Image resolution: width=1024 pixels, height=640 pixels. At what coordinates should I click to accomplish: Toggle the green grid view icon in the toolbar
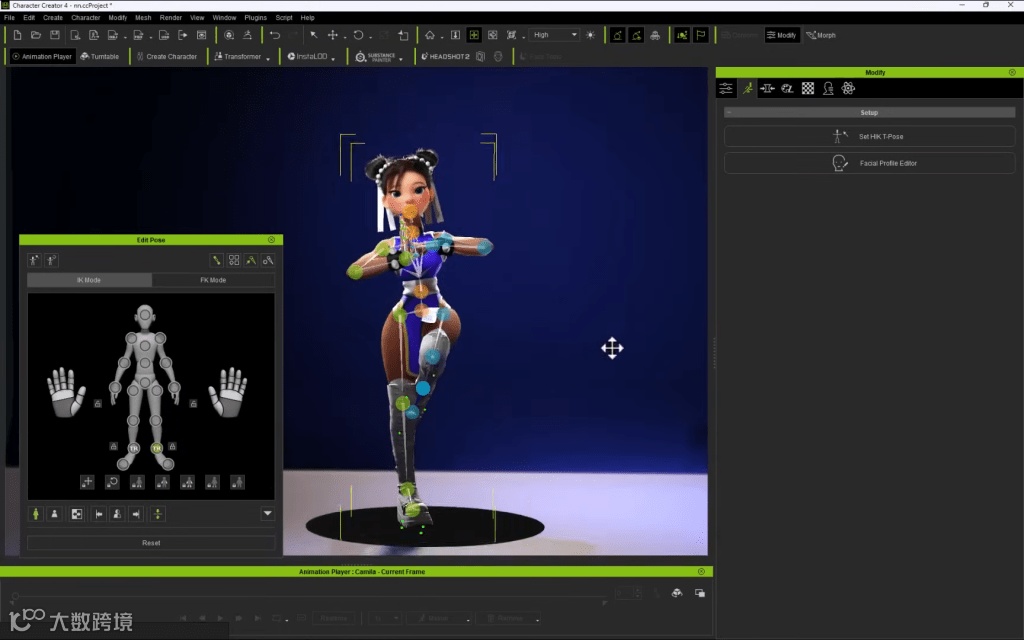(x=474, y=35)
